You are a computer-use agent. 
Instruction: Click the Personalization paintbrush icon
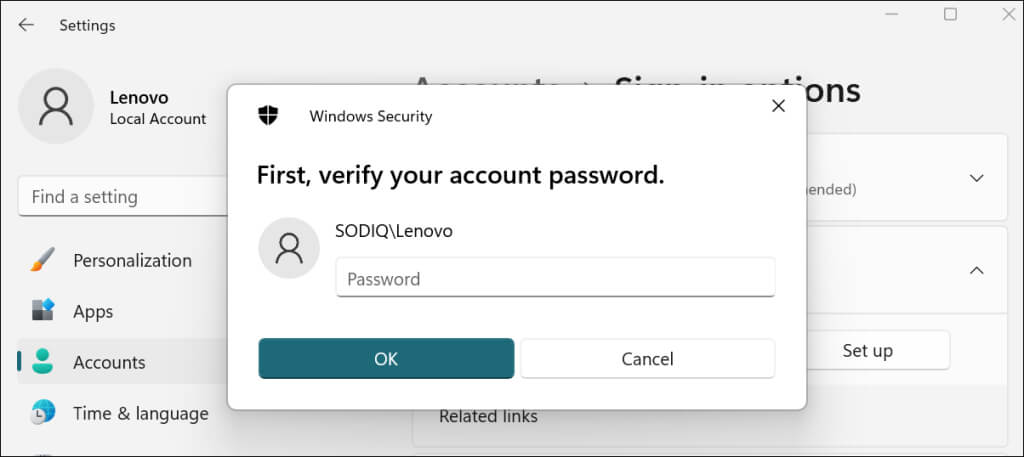pyautogui.click(x=43, y=260)
